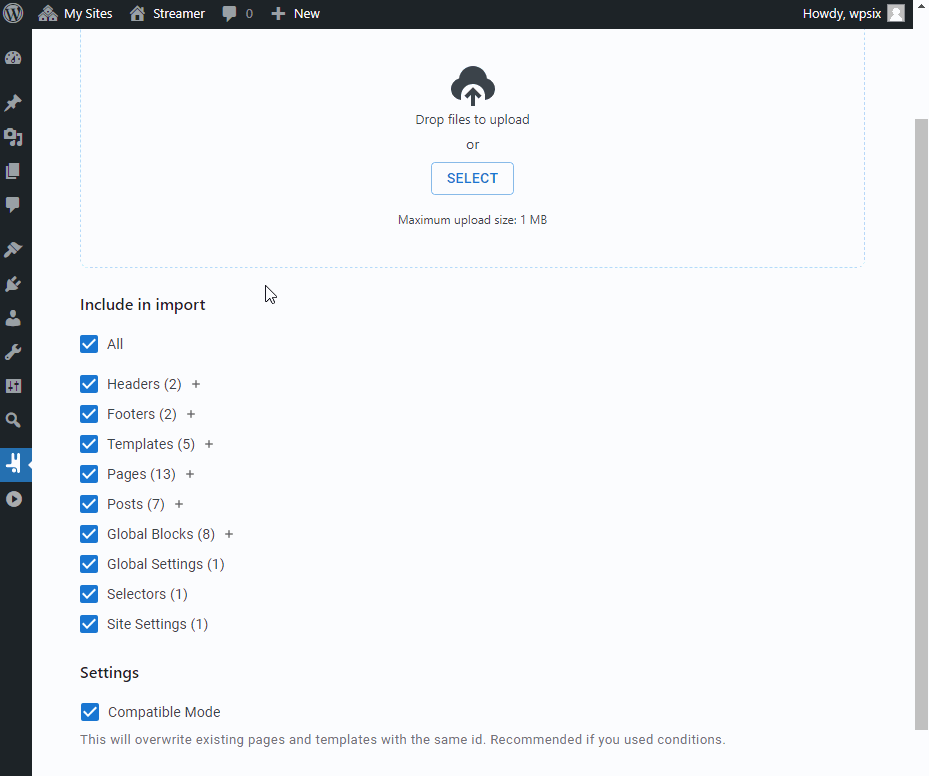Open the New item admin bar menu

coord(295,13)
